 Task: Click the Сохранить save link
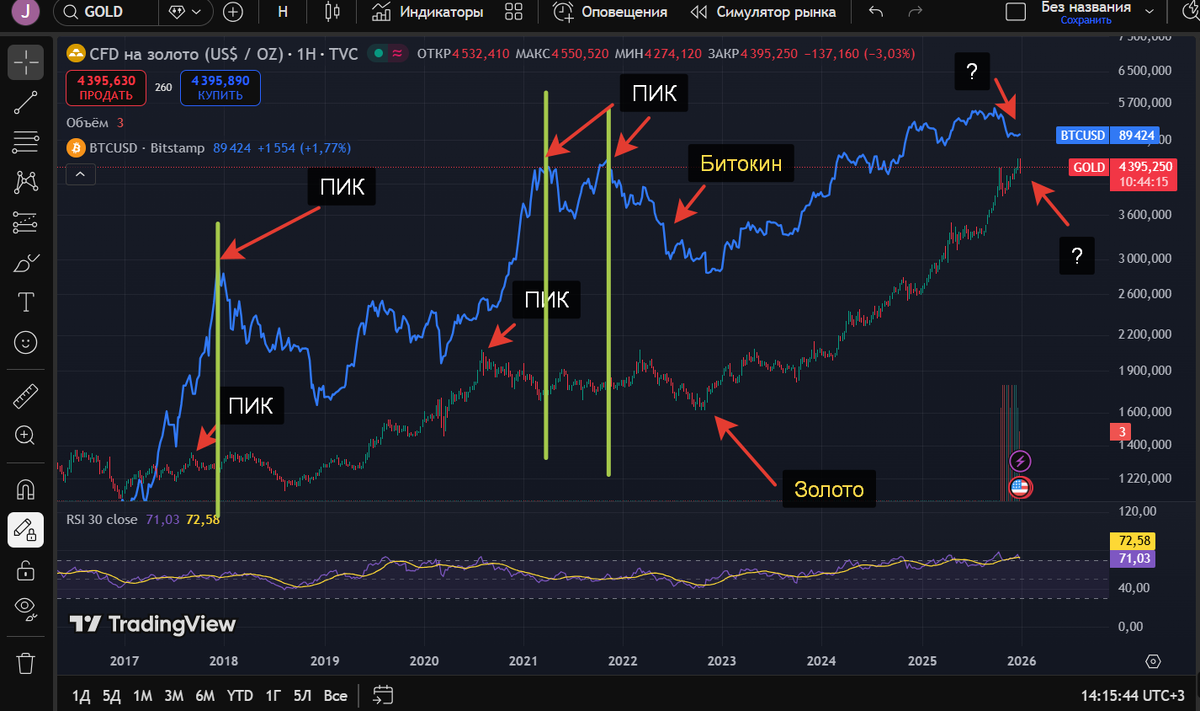tap(1085, 20)
